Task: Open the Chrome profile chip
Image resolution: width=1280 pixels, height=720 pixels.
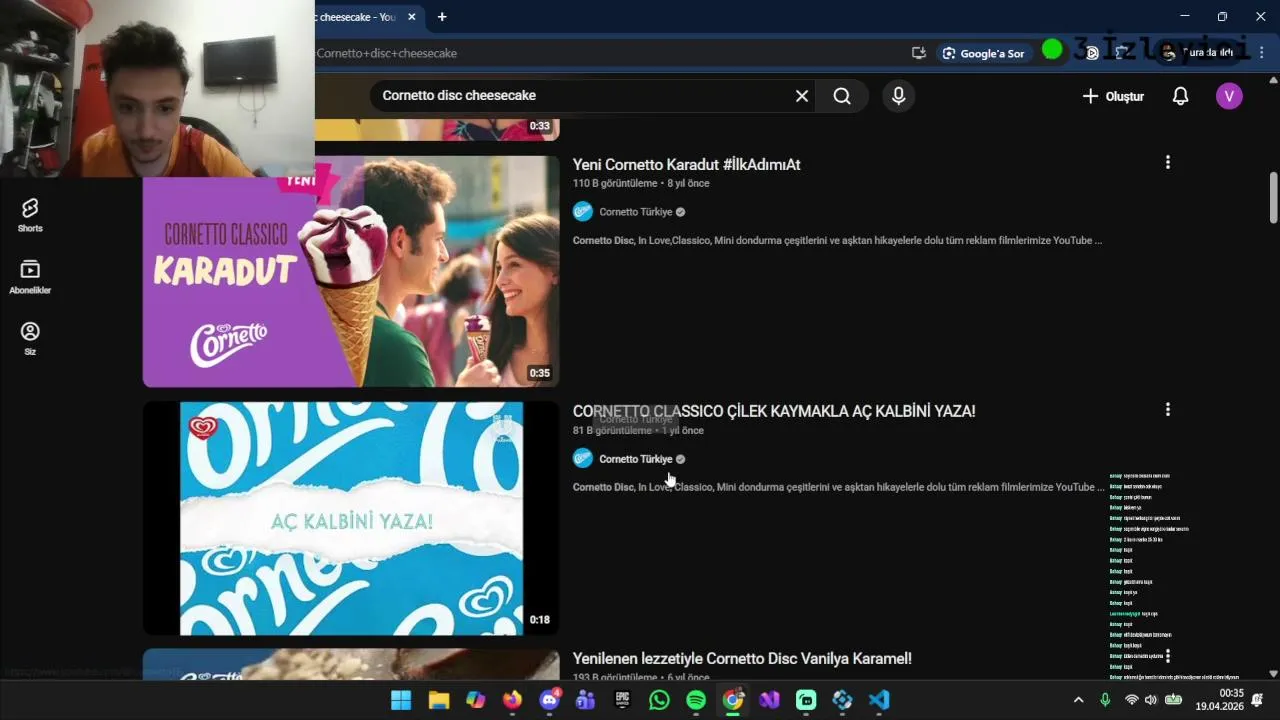Action: coord(1198,53)
